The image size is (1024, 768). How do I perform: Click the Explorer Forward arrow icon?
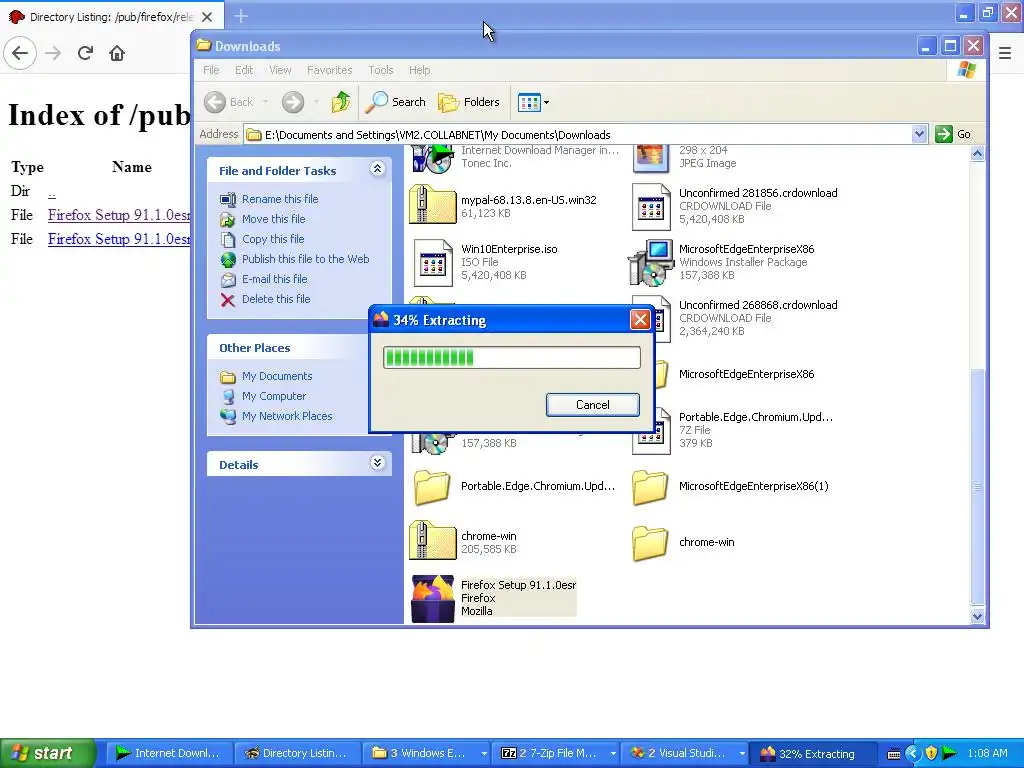tap(293, 102)
